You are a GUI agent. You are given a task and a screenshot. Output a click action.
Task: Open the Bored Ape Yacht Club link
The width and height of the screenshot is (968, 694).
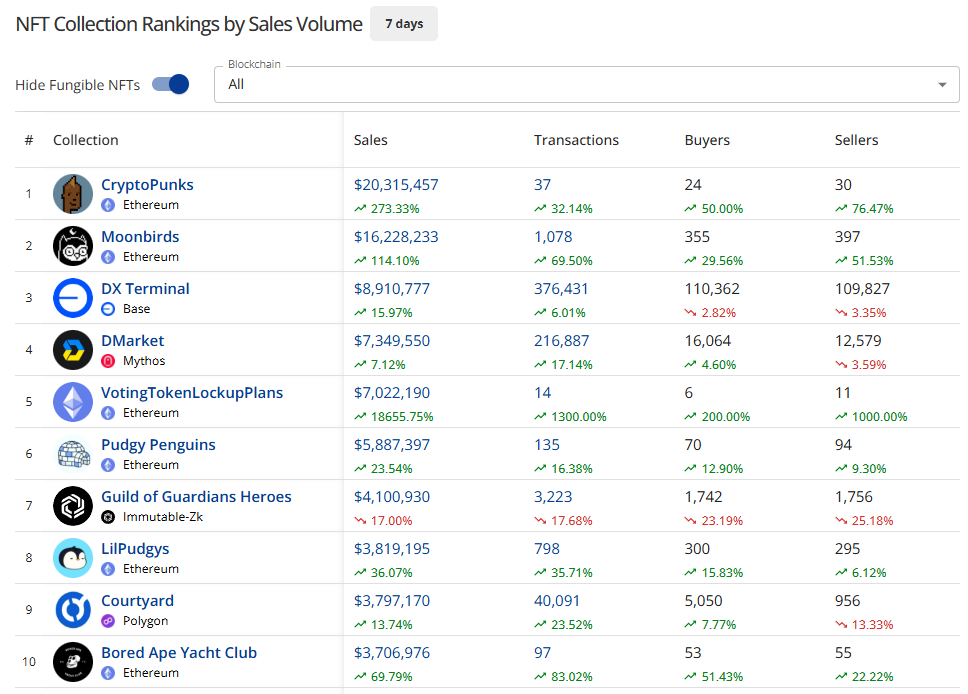pos(179,653)
